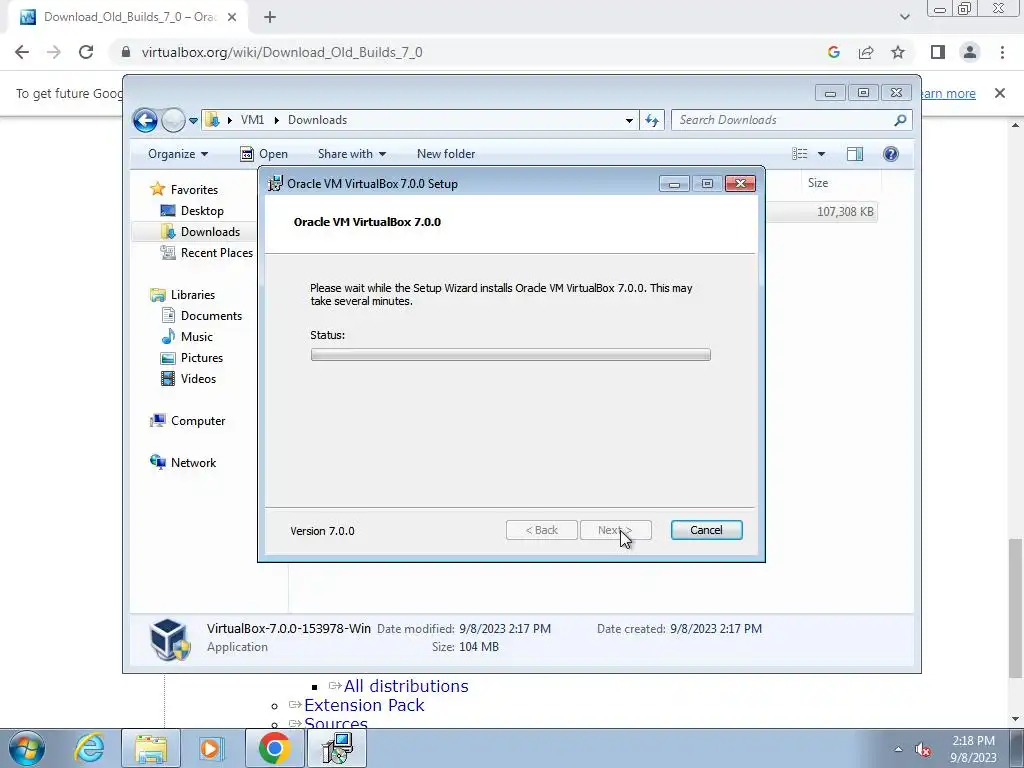Screen dimensions: 1024x768
Task: Open more view options dropdown arrow
Action: click(x=822, y=154)
